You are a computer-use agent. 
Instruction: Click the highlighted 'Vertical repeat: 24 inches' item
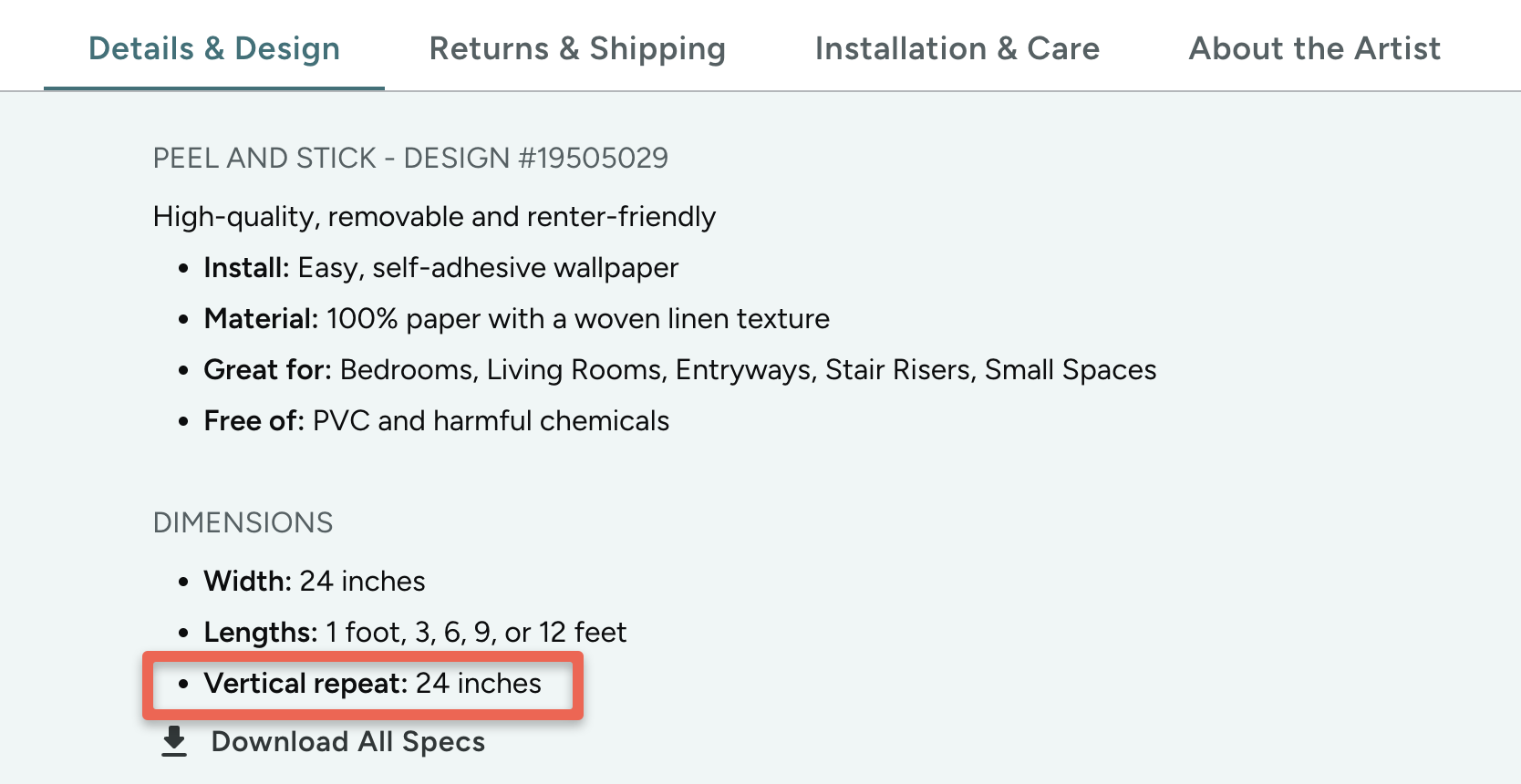[372, 684]
